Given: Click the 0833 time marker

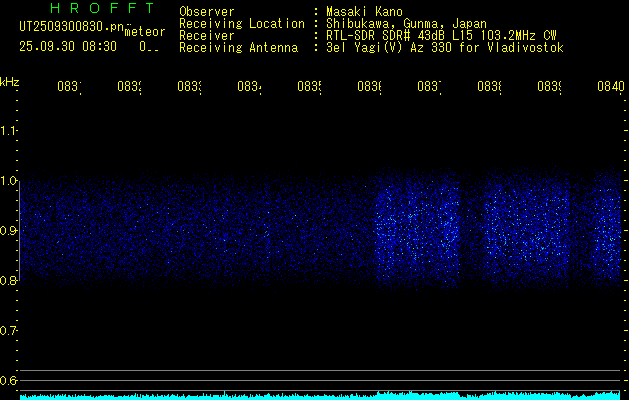Looking at the screenshot, I should 189,87.
